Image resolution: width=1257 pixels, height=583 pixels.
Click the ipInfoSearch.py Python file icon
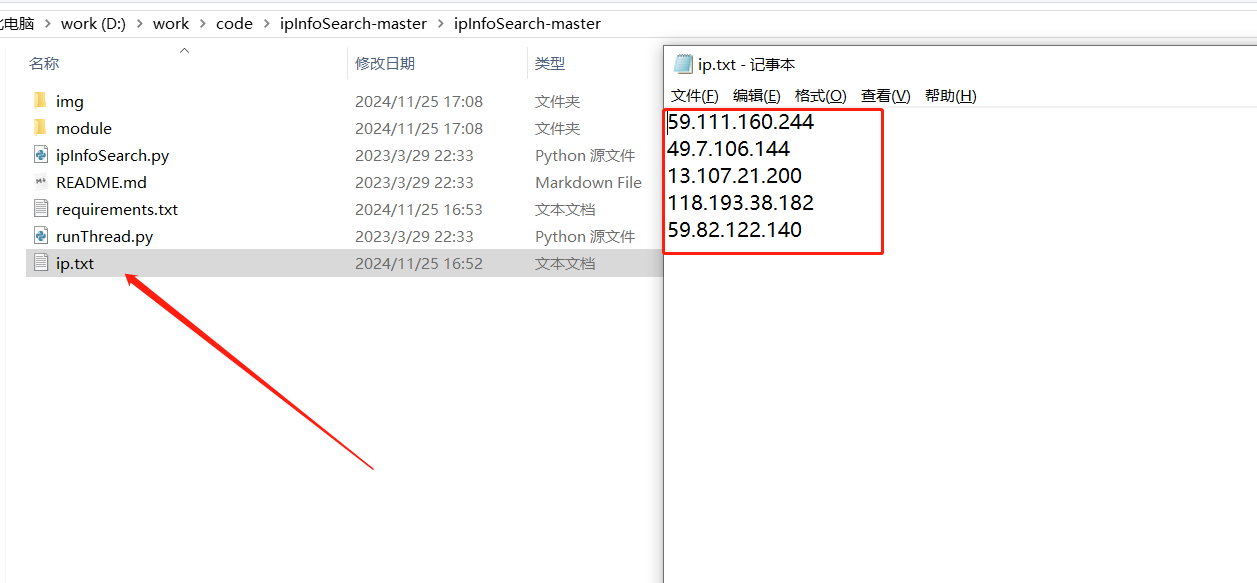click(x=40, y=155)
